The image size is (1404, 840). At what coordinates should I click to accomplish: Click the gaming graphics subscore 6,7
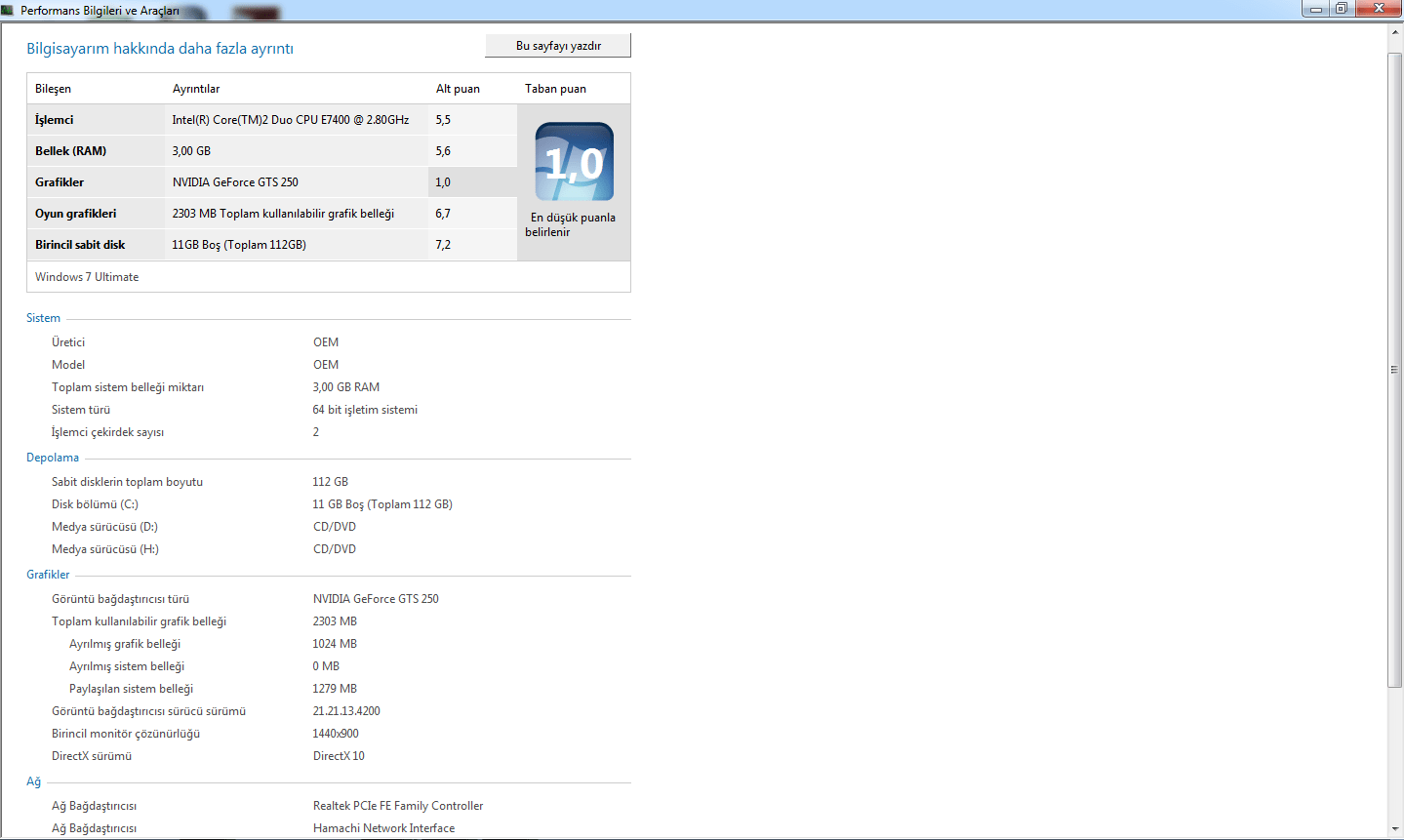(x=443, y=214)
